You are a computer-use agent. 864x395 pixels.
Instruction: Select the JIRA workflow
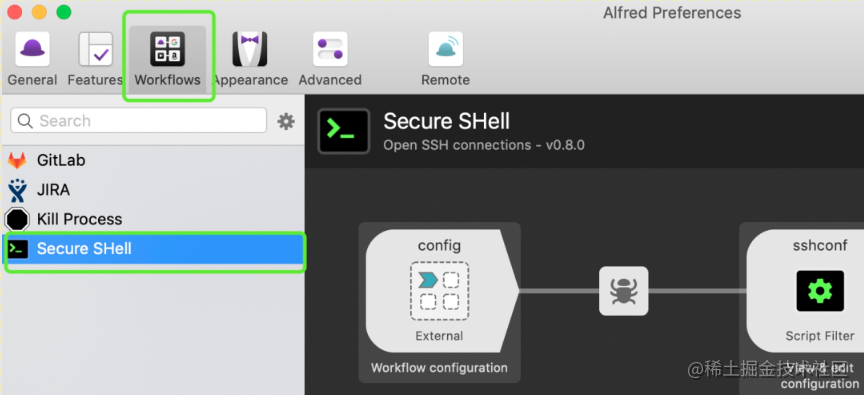click(153, 190)
